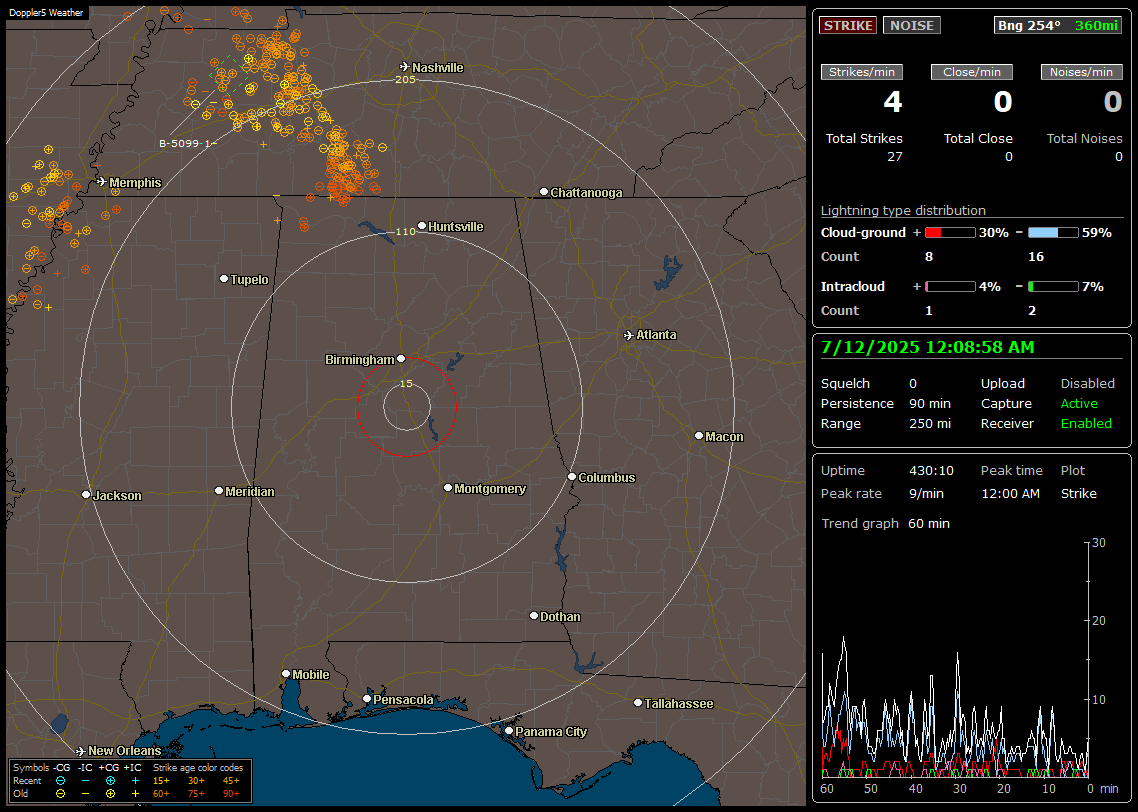Click the Persistence 90 min value
The height and width of the screenshot is (812, 1138).
click(x=930, y=403)
